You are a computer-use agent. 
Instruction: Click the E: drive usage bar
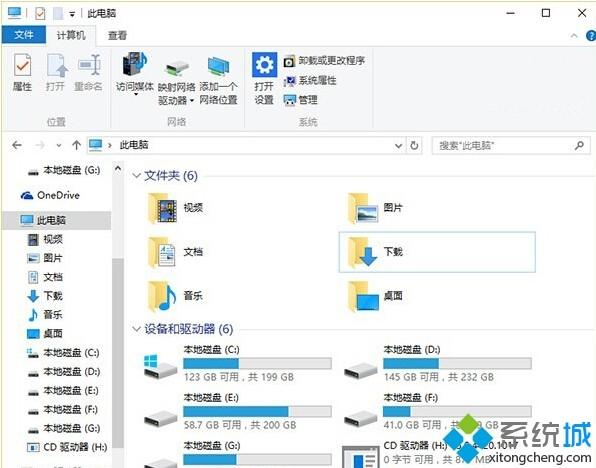click(x=257, y=411)
